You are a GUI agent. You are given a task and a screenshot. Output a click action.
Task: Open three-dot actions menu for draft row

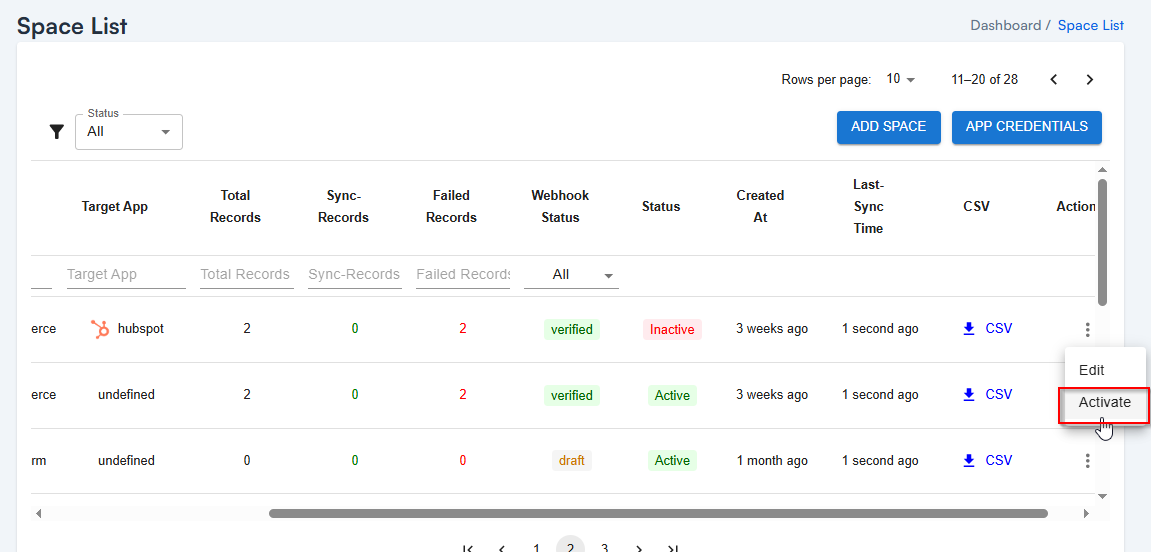[1087, 461]
